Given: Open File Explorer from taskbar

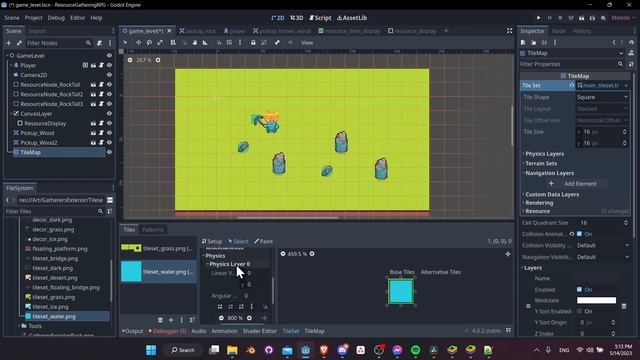Looking at the screenshot, I should pyautogui.click(x=232, y=350).
